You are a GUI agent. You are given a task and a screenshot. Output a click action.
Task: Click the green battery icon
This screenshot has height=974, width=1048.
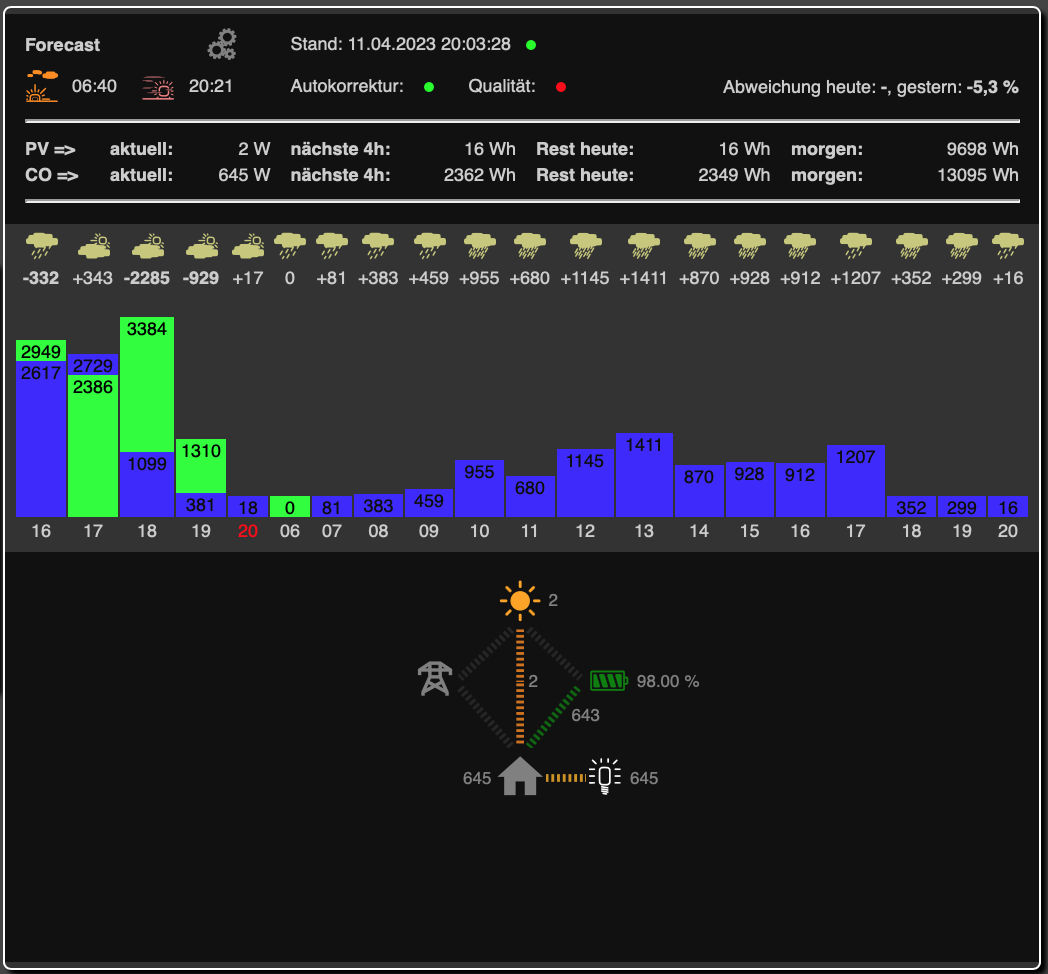coord(609,681)
